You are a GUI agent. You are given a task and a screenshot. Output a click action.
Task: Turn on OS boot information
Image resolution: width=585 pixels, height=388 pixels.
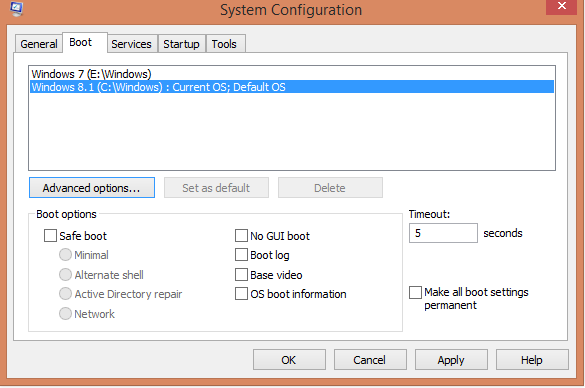[241, 294]
